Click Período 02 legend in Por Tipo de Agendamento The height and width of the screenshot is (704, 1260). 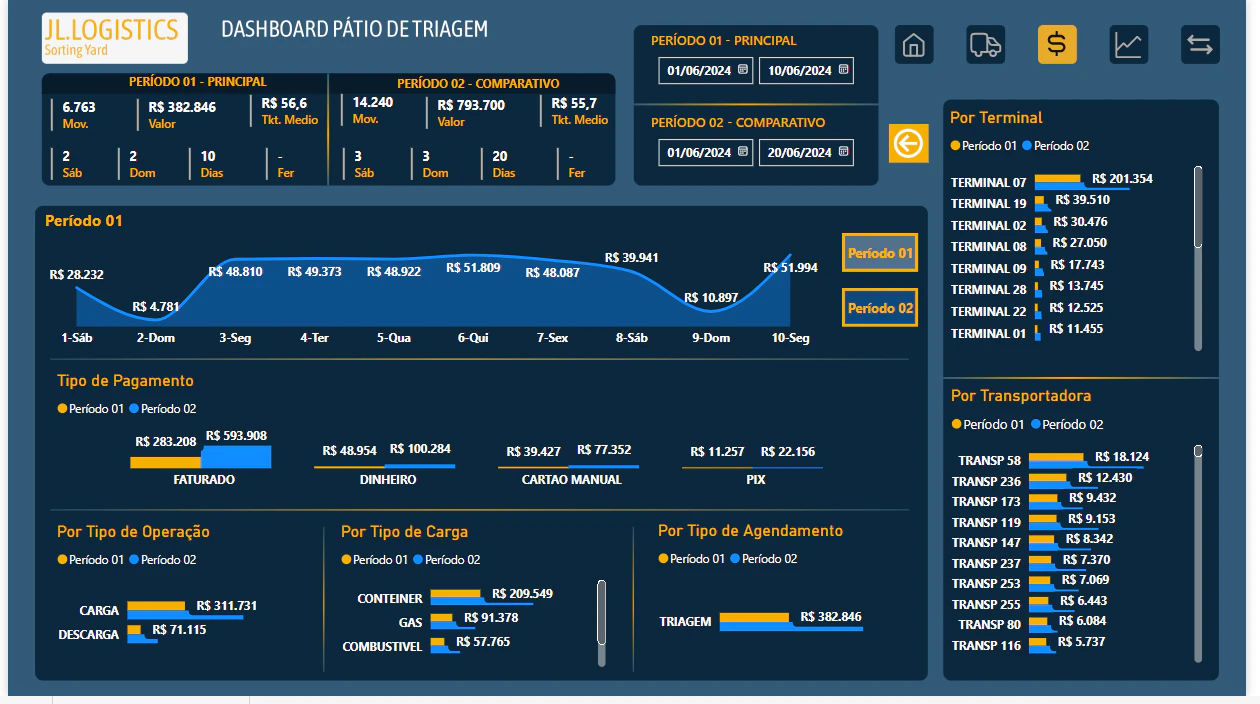[x=764, y=558]
